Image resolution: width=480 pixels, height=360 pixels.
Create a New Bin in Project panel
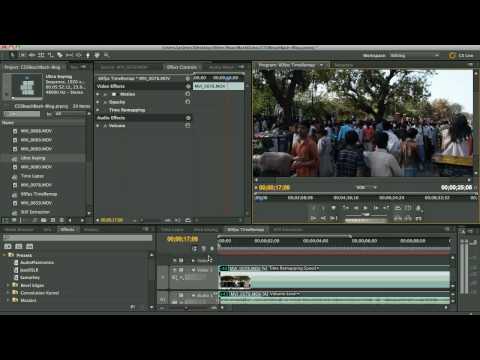pyautogui.click(x=44, y=220)
